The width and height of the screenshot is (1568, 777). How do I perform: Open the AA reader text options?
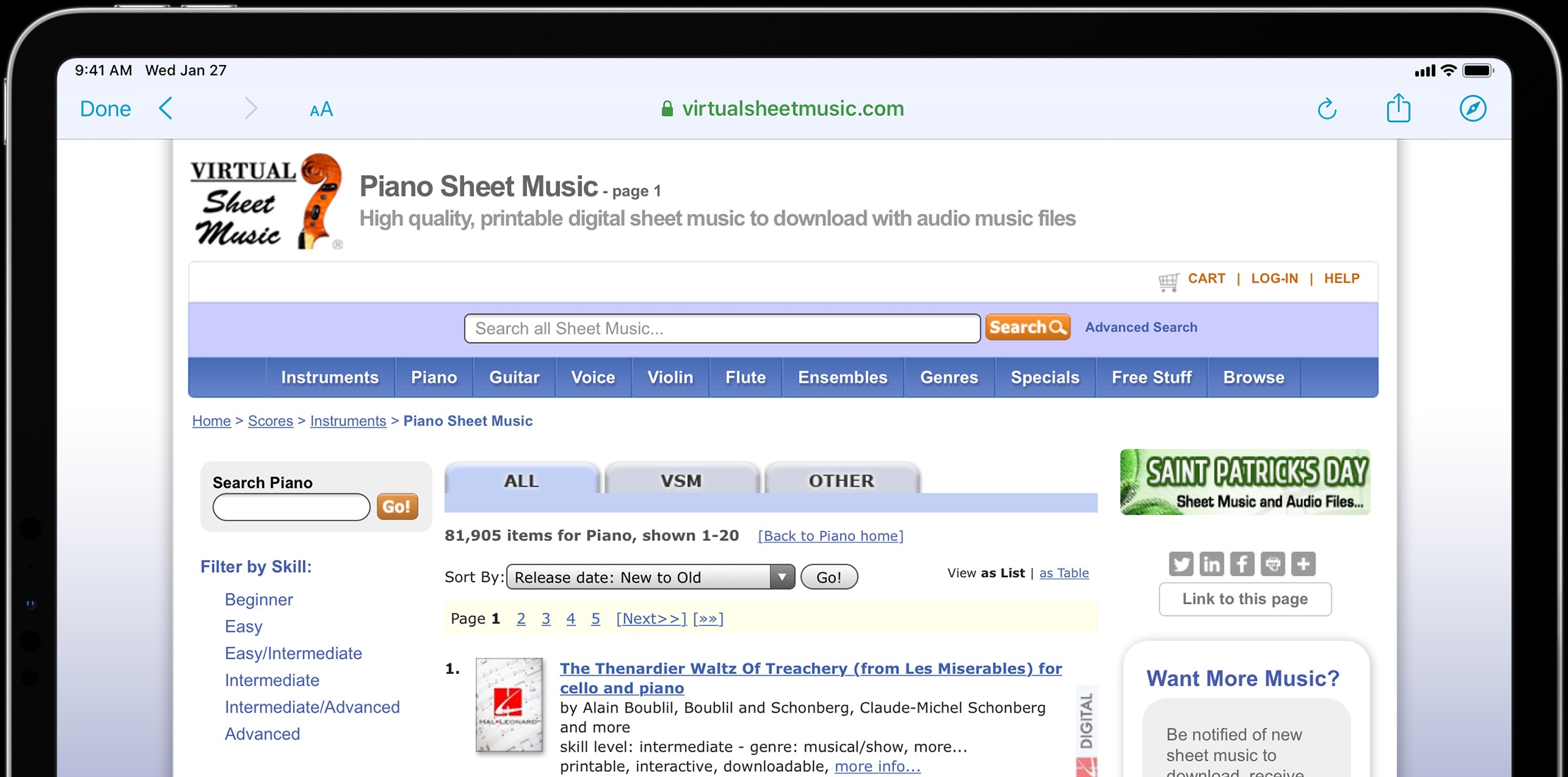[x=321, y=109]
